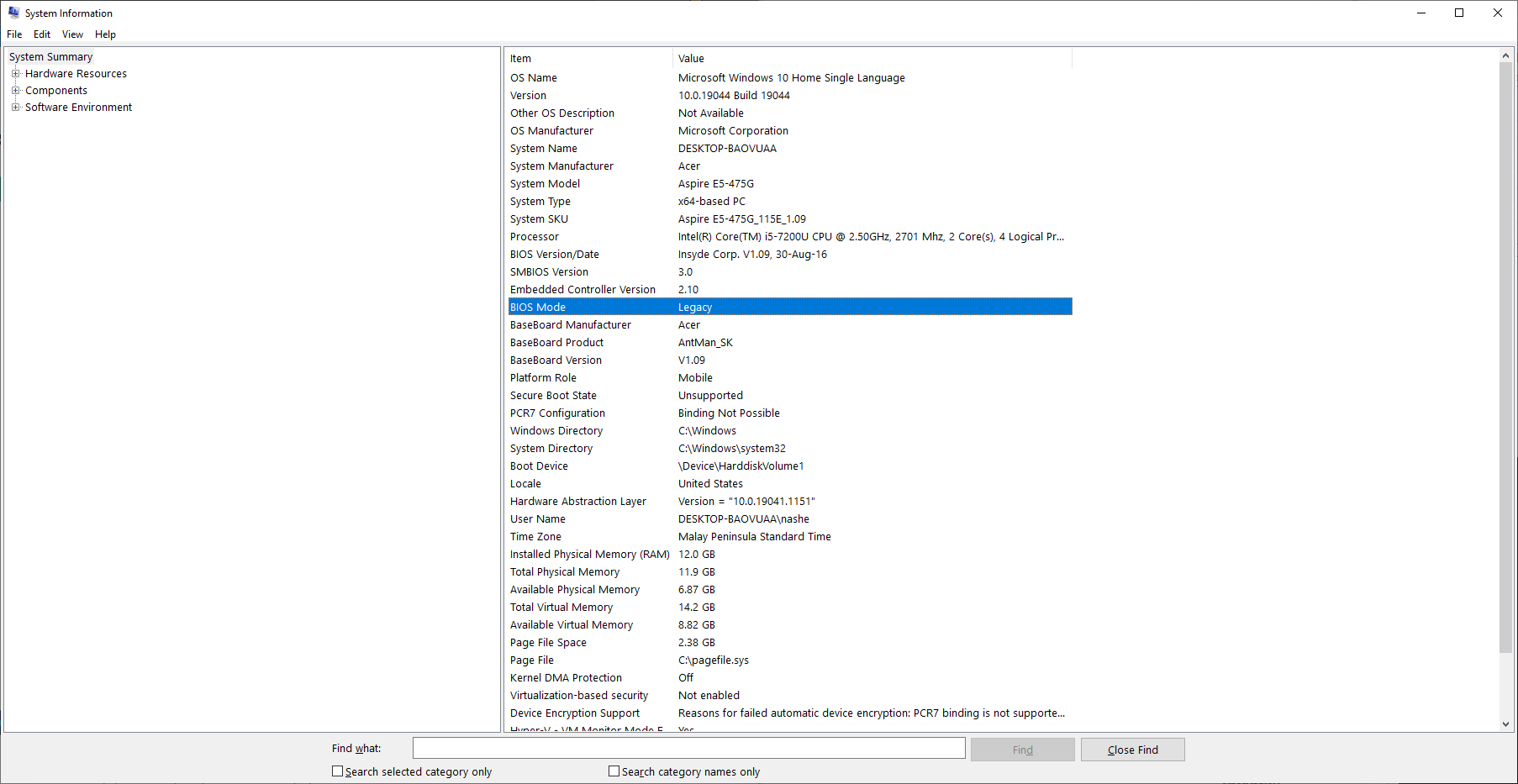Select the System Model row
The image size is (1518, 784).
point(790,184)
